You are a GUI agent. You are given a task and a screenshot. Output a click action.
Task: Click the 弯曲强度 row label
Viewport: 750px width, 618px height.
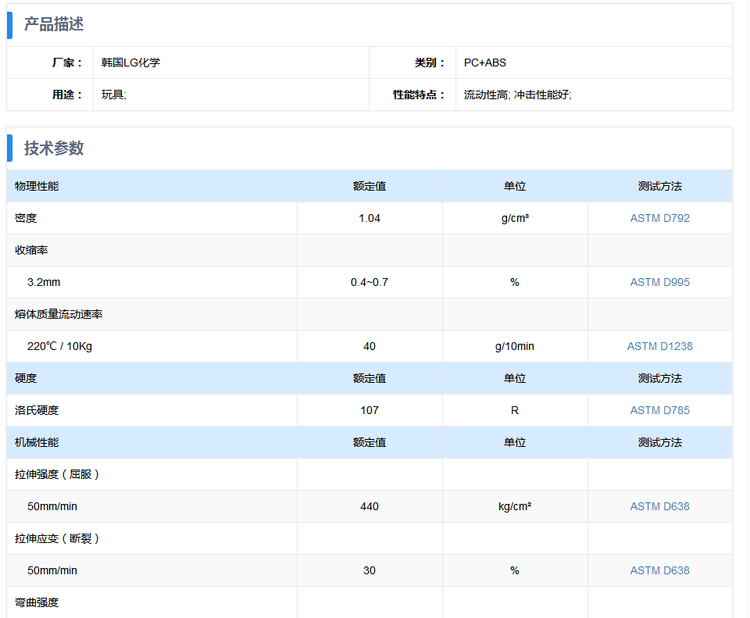[37, 602]
